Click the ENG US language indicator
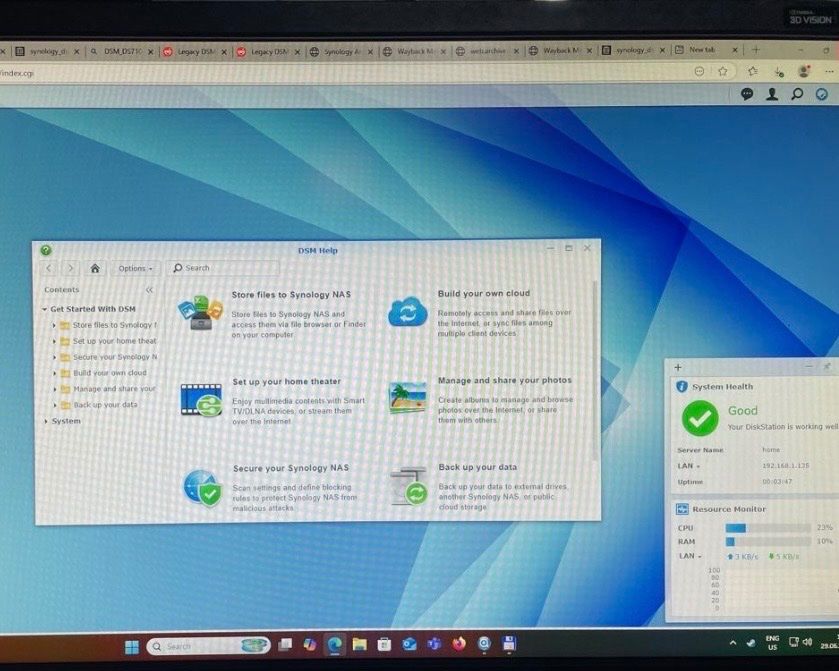 772,643
